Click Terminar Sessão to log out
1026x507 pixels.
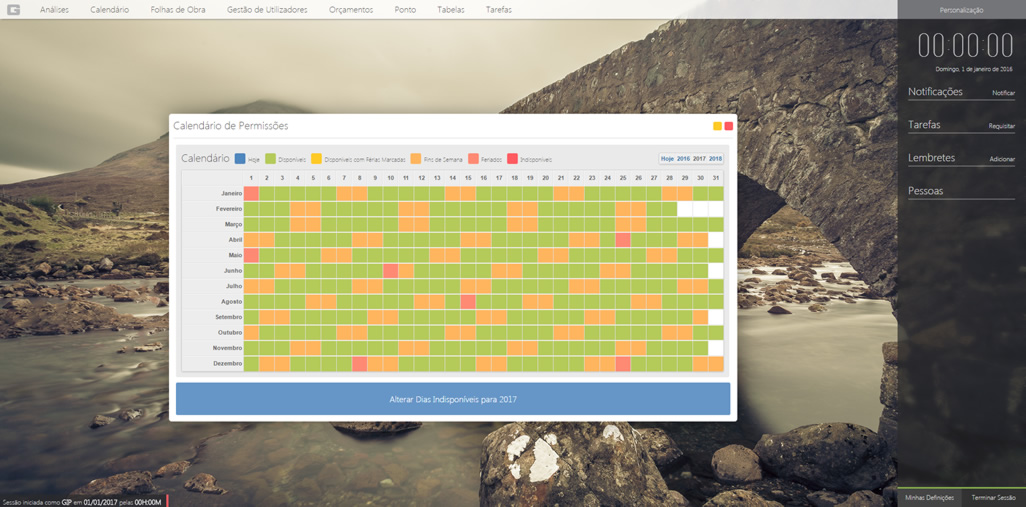(993, 498)
